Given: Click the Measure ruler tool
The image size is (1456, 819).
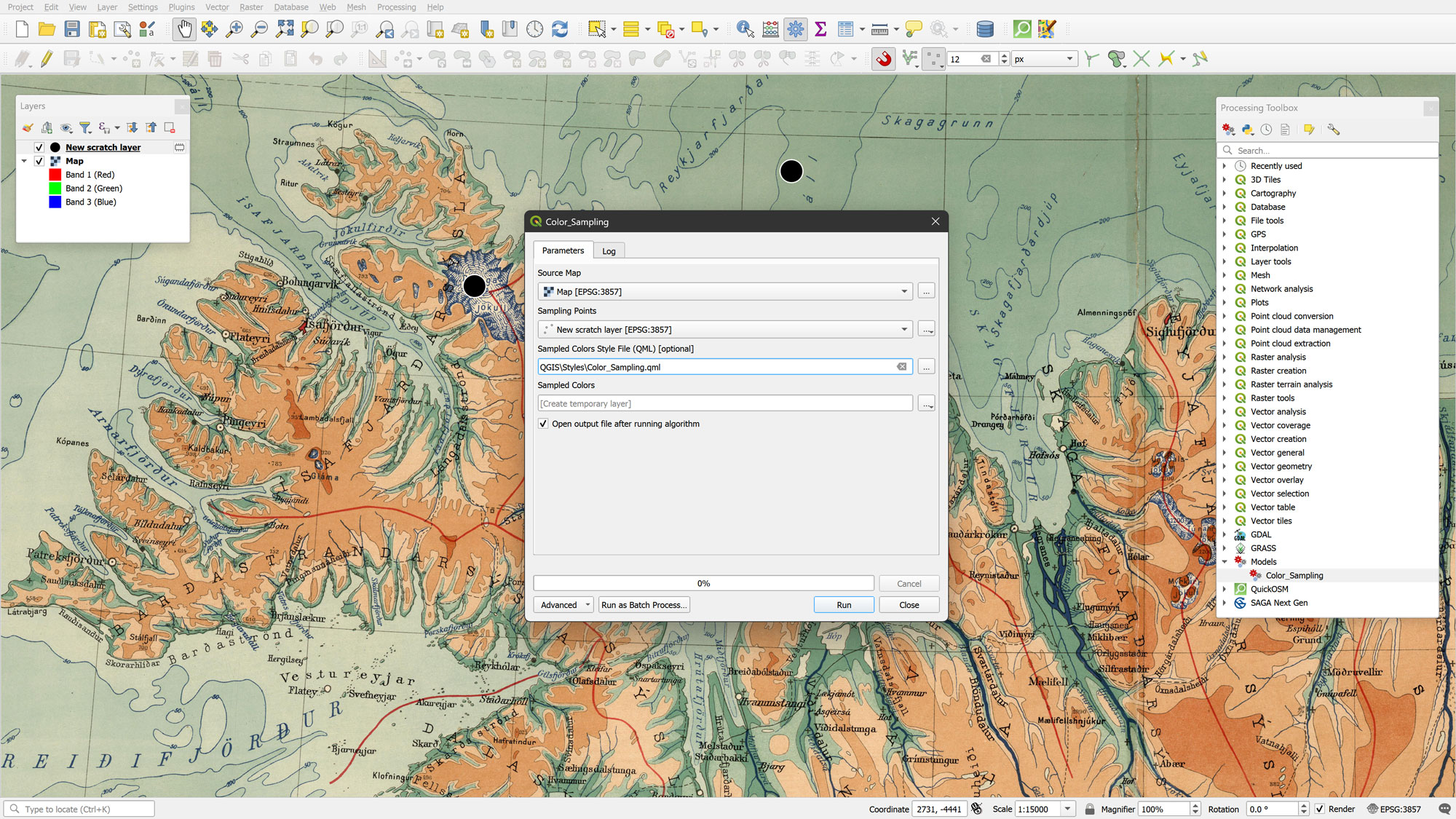Looking at the screenshot, I should (x=879, y=29).
